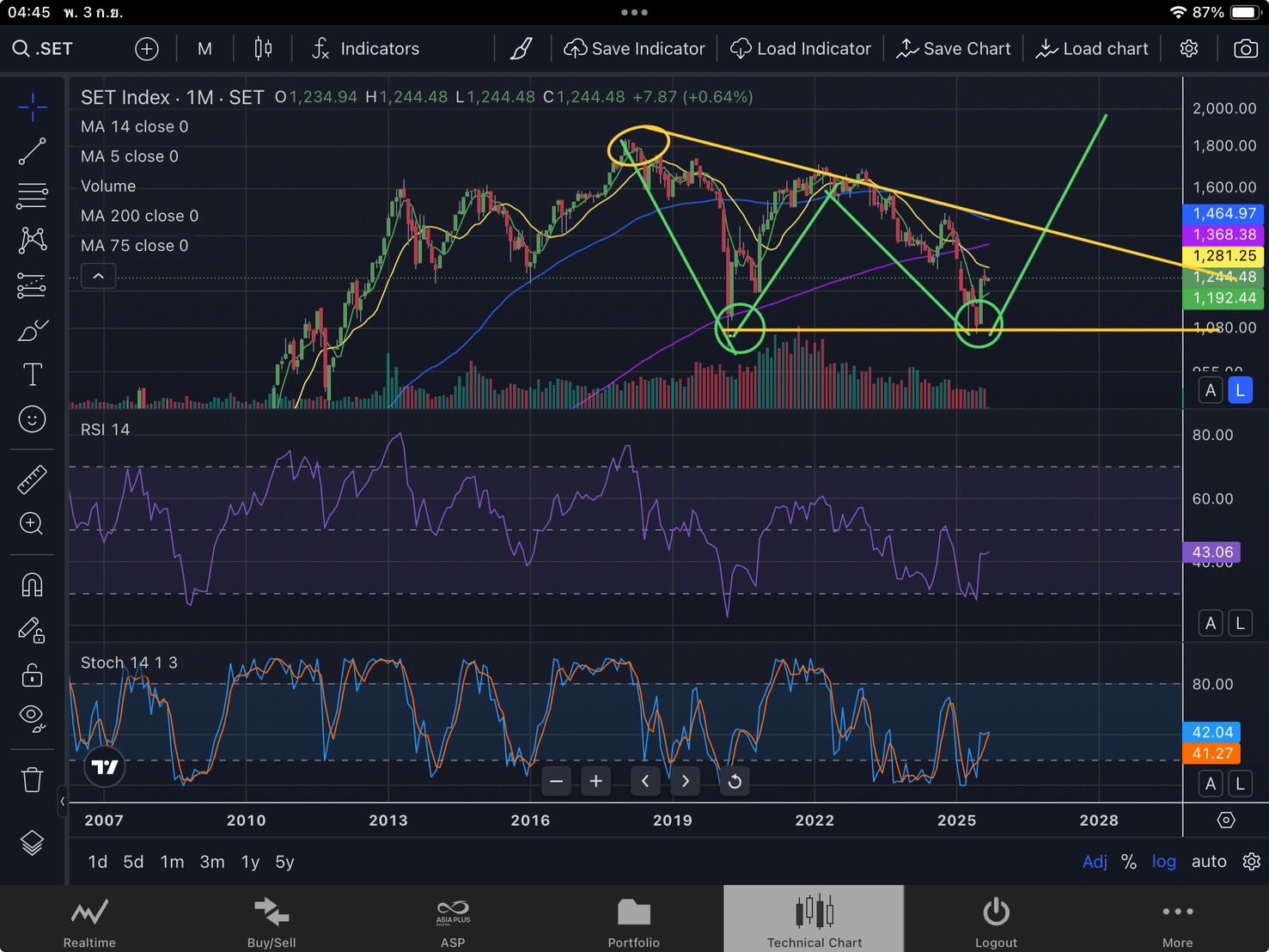Viewport: 1269px width, 952px height.
Task: Select the trend line drawing tool
Action: [x=32, y=151]
